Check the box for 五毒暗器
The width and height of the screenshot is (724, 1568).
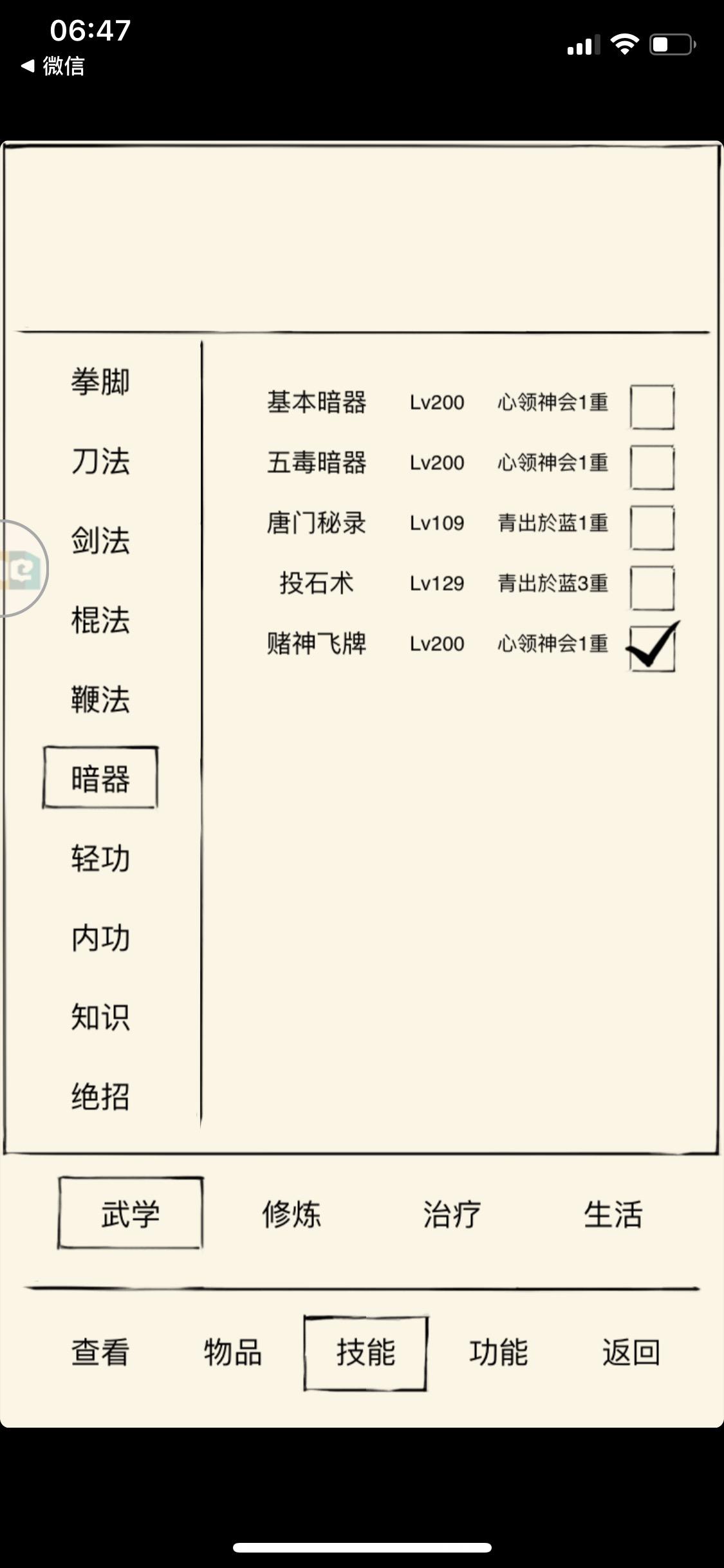652,467
